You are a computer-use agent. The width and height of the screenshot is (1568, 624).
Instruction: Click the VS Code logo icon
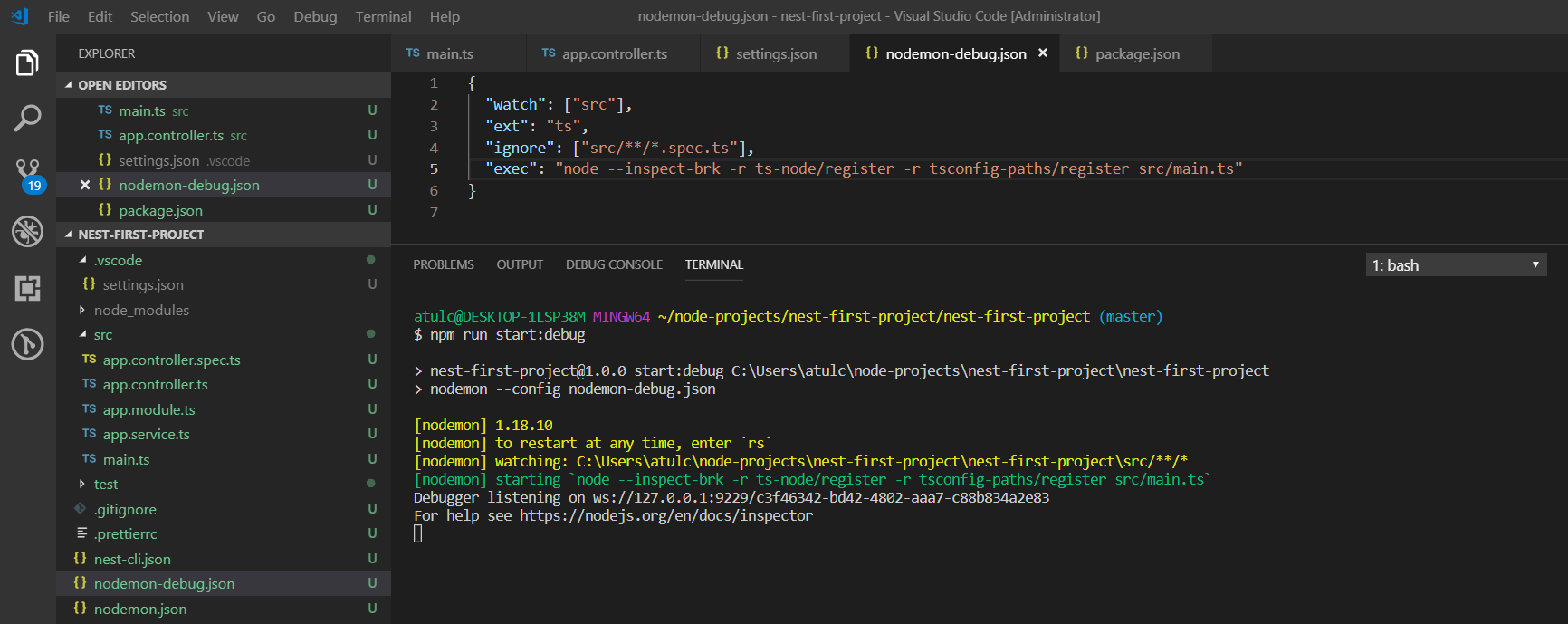(x=20, y=16)
